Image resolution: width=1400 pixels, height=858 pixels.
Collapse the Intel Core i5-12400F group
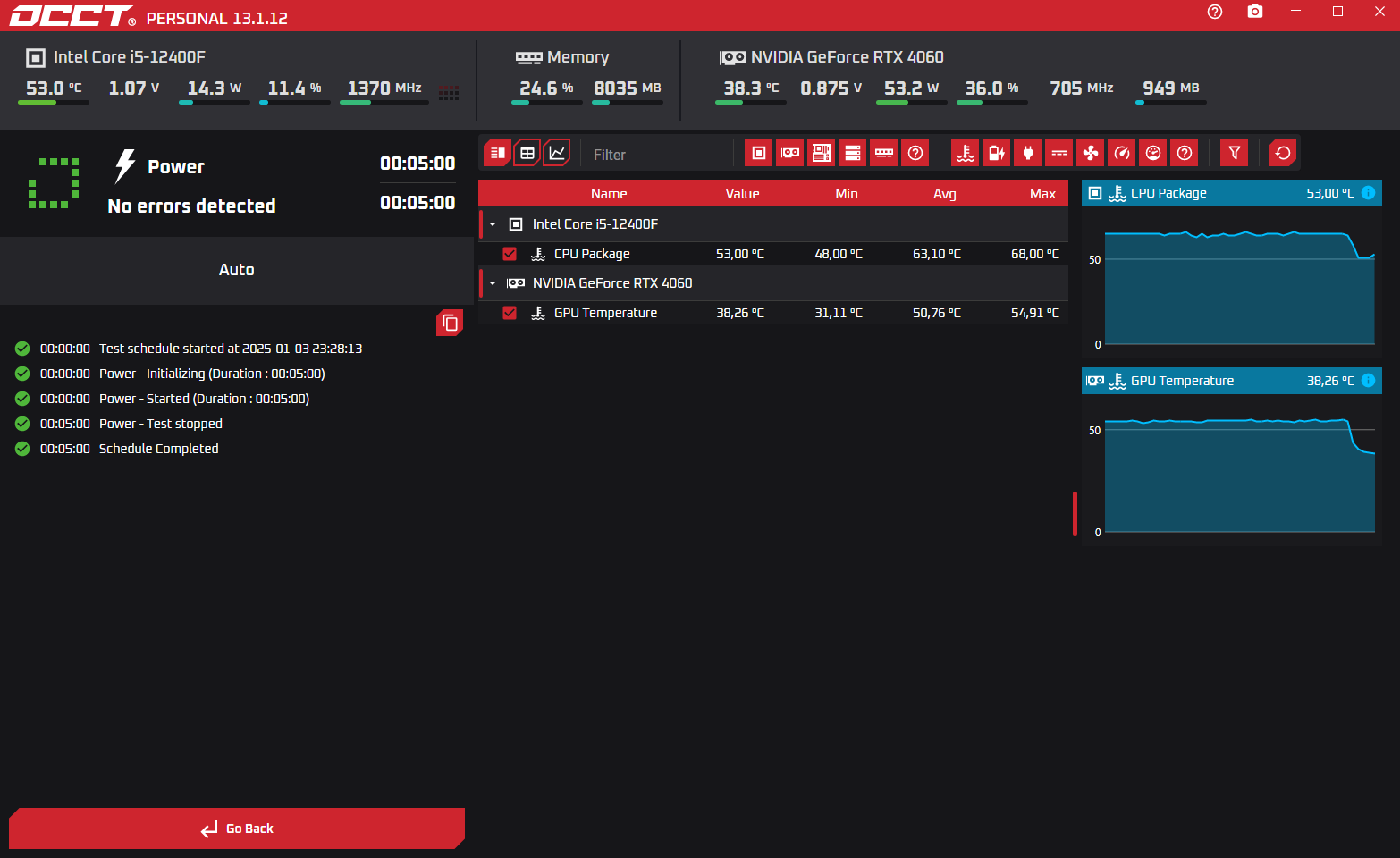click(x=493, y=224)
